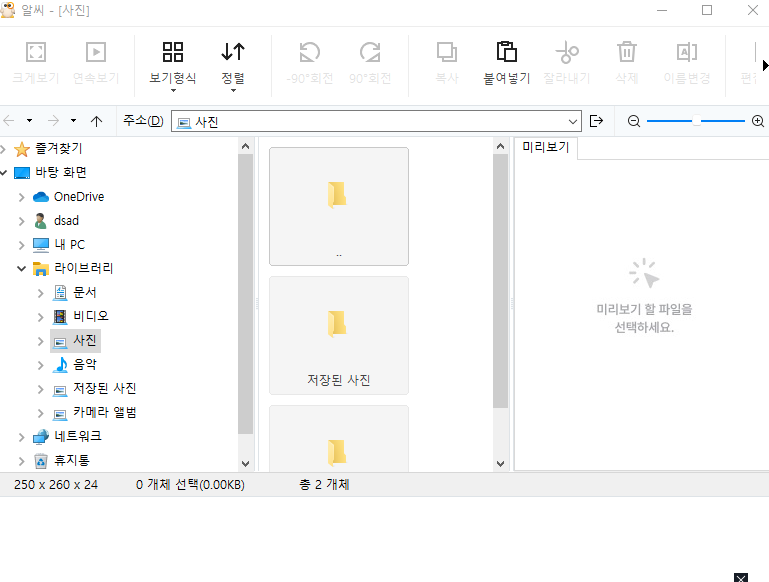
Task: Expand the 음악 music library
Action: click(x=41, y=365)
